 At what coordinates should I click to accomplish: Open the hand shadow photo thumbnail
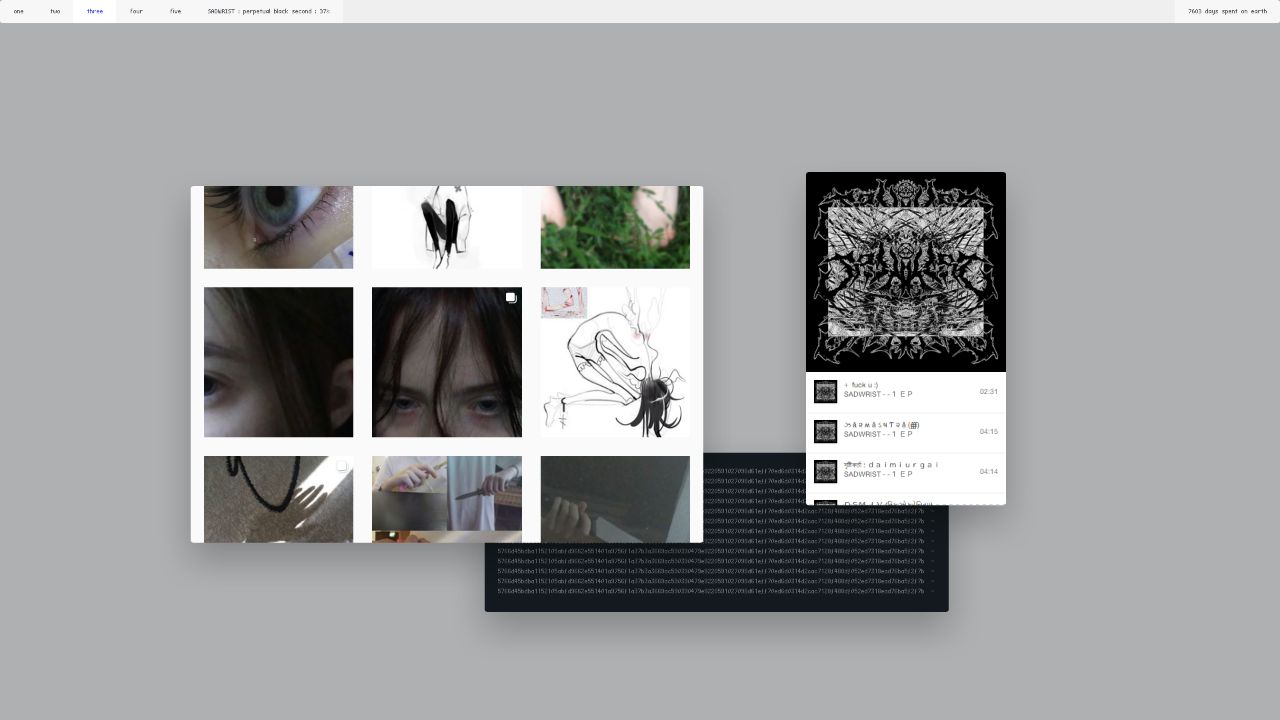pyautogui.click(x=278, y=499)
